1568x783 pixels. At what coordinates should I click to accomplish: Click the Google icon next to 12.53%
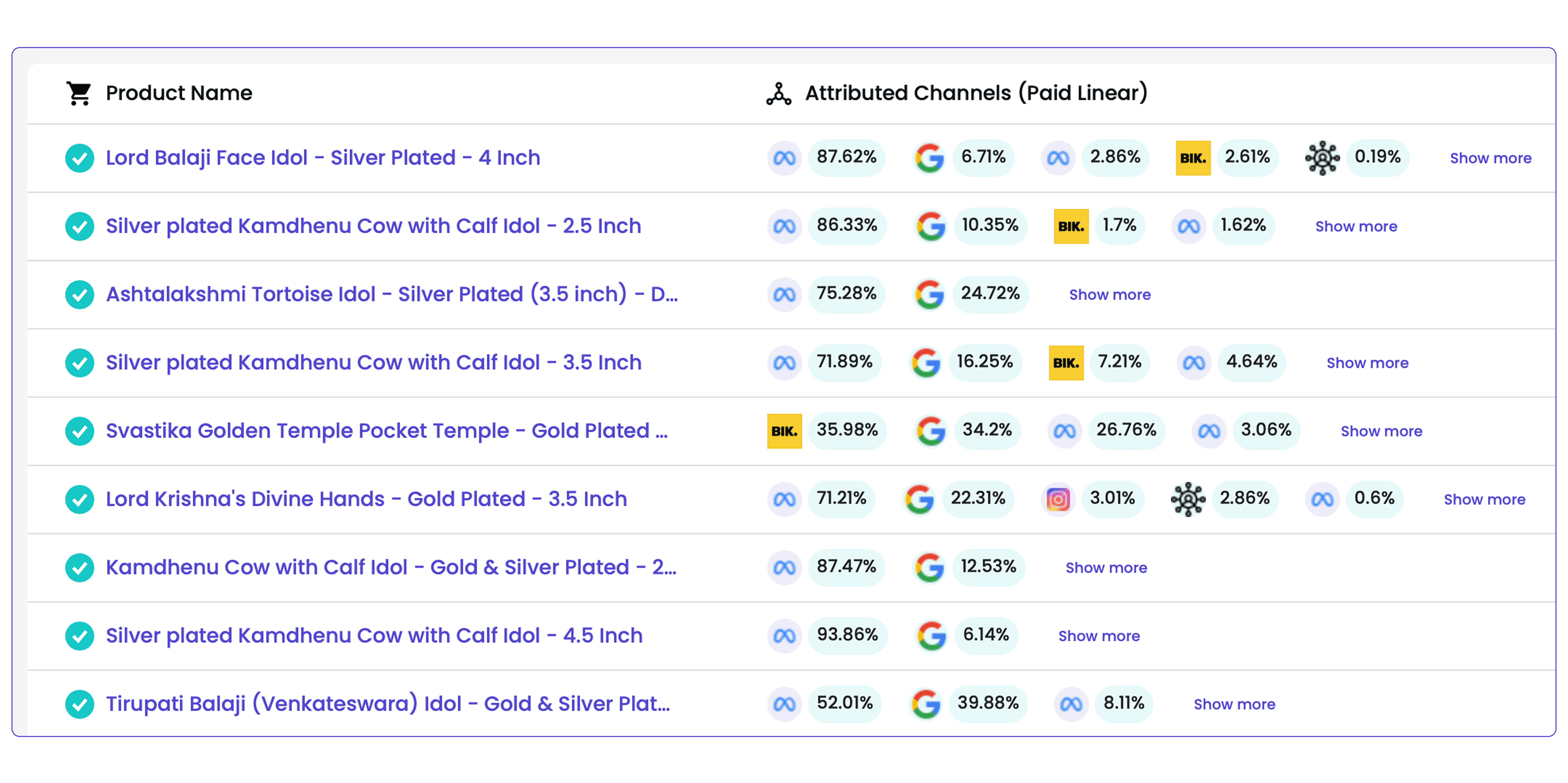(x=930, y=567)
